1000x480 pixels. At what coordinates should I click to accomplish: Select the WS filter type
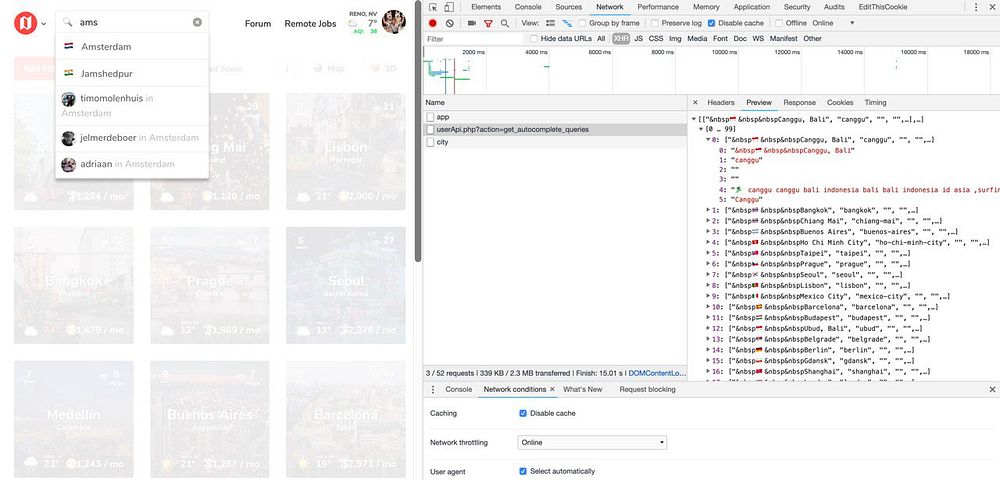[758, 38]
